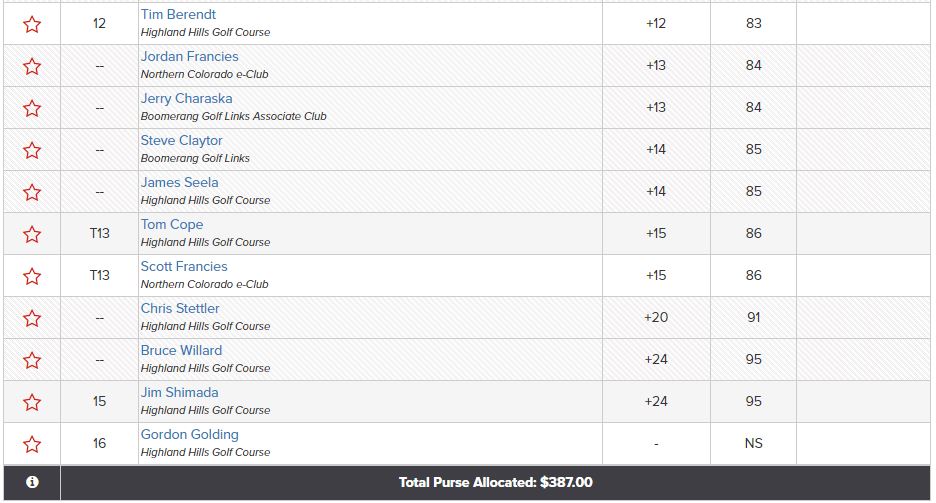Image resolution: width=936 pixels, height=503 pixels.
Task: Favorite Tom Cope using star icon
Action: coord(32,234)
